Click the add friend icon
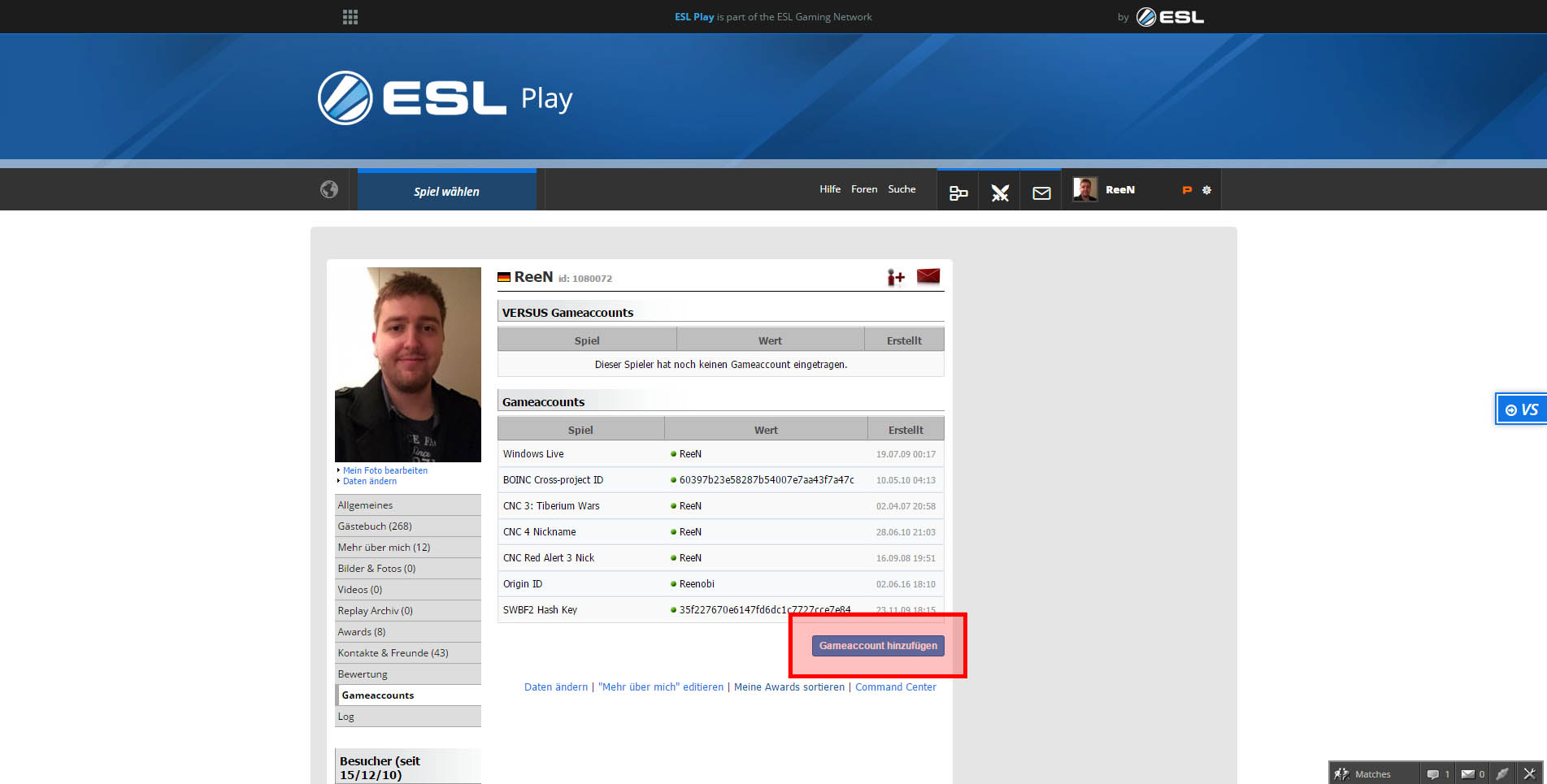Screen dimensions: 1547x784 tap(896, 278)
